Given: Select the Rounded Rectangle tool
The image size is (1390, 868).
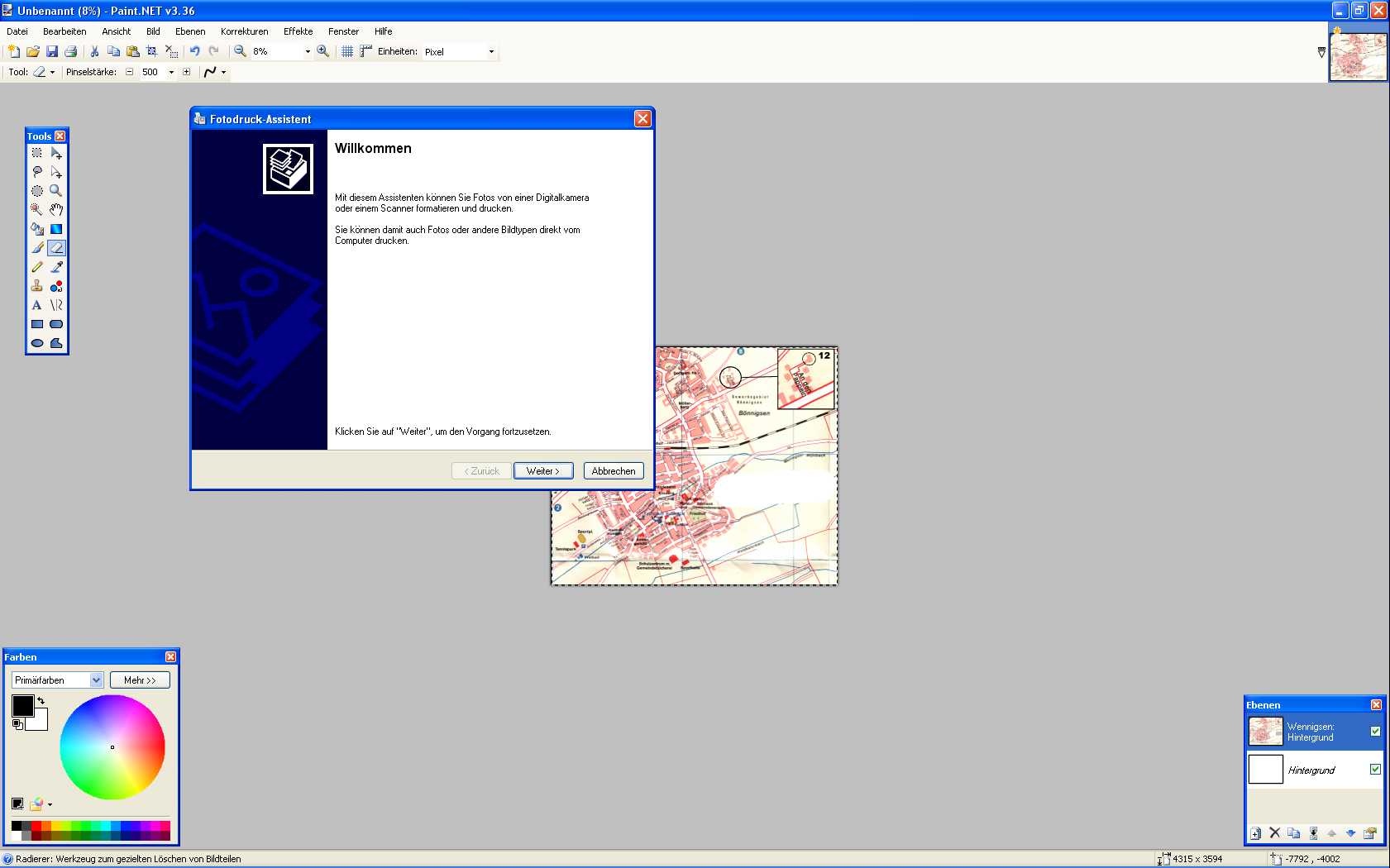Looking at the screenshot, I should 56,324.
